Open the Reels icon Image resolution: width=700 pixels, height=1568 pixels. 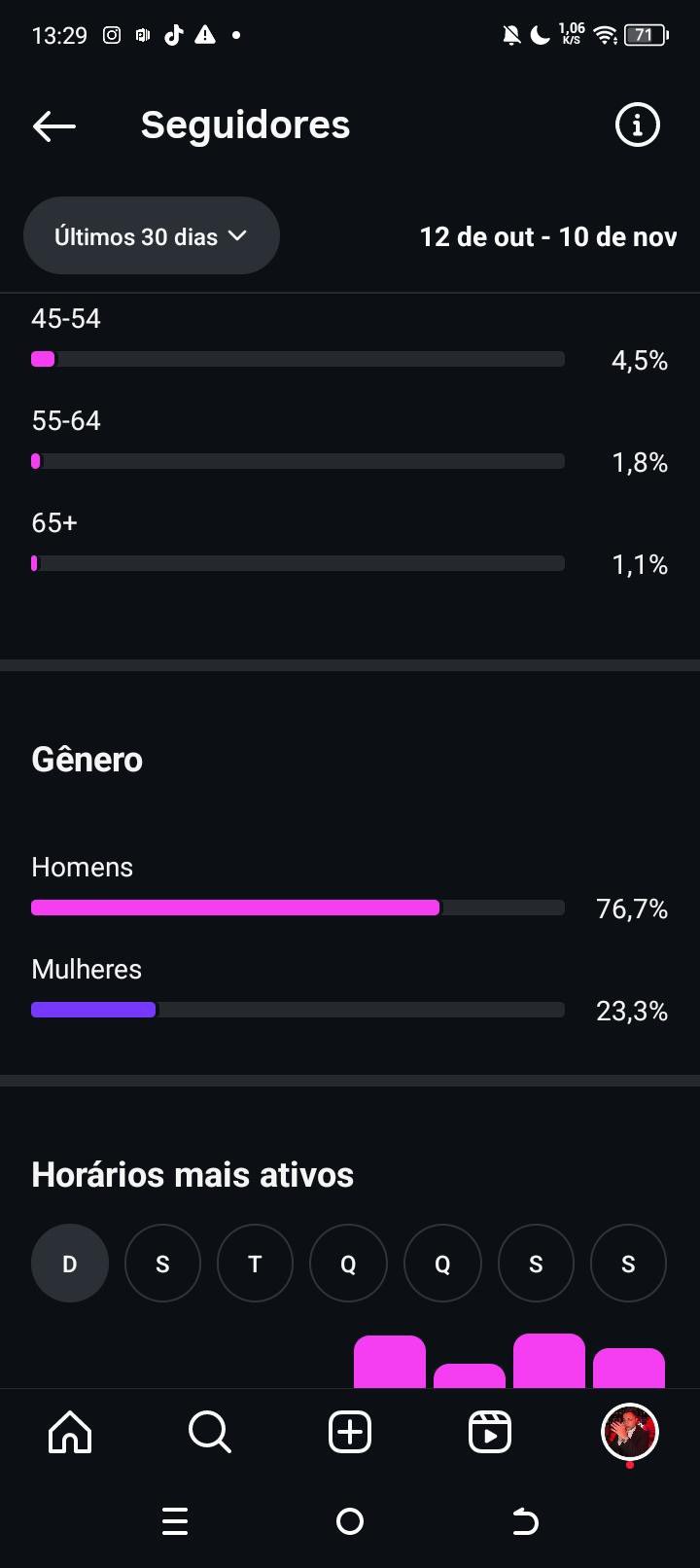tap(489, 1432)
